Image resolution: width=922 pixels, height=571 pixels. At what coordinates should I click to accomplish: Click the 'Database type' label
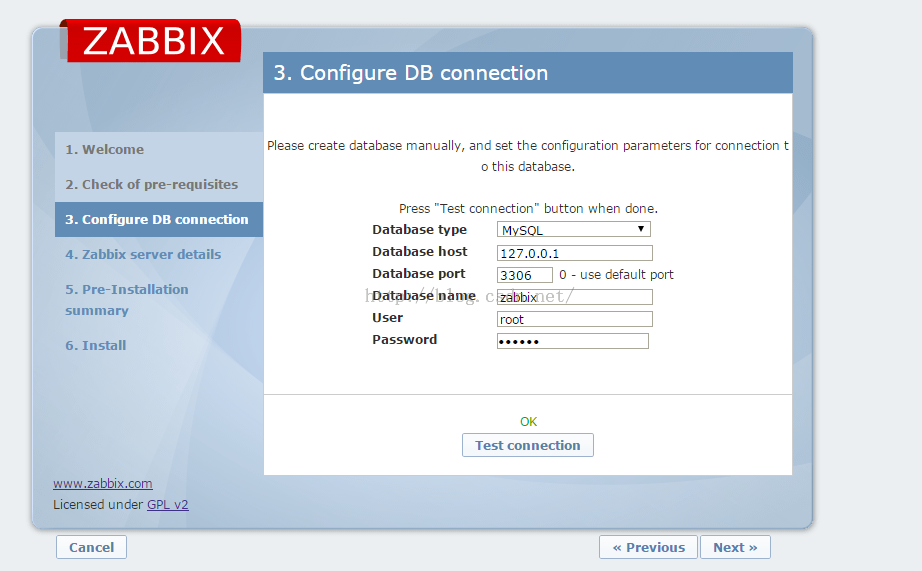pyautogui.click(x=419, y=229)
